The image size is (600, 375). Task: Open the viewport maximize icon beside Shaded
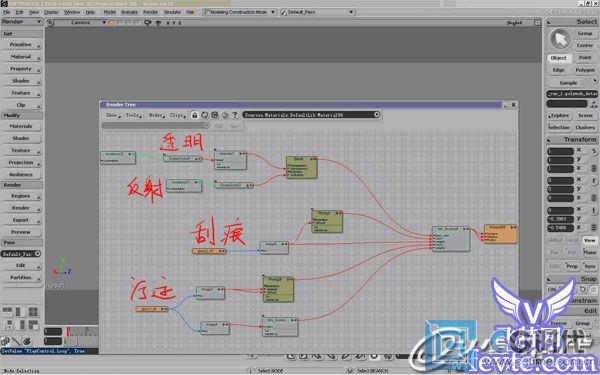tap(537, 23)
